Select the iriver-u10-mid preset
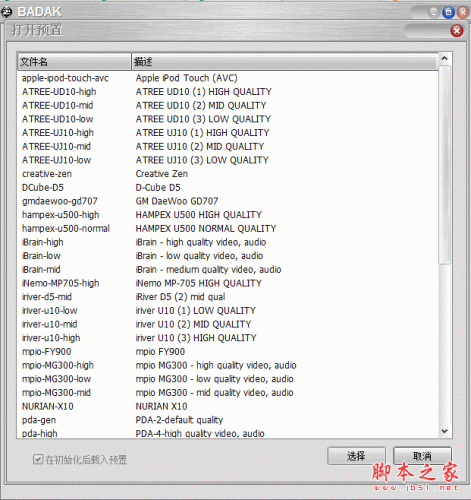 pos(50,324)
